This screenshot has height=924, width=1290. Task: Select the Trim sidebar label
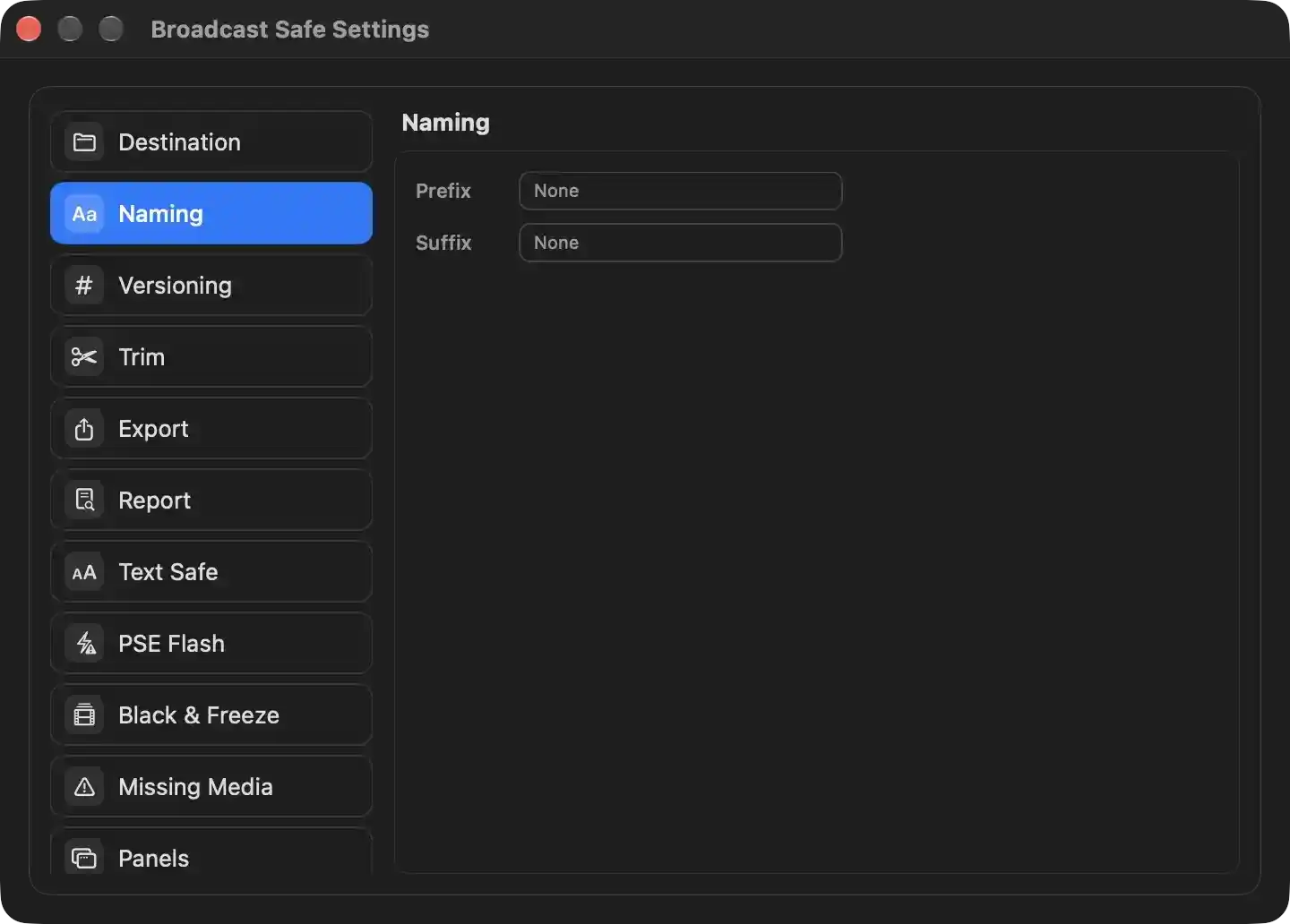142,357
